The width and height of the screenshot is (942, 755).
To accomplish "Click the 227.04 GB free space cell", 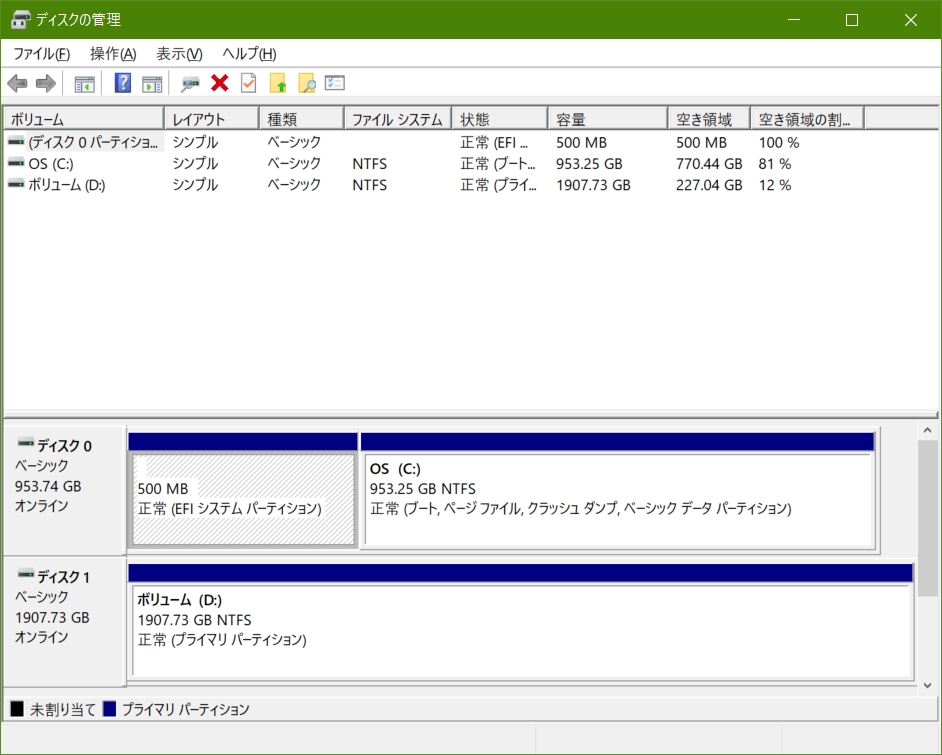I will (x=709, y=184).
